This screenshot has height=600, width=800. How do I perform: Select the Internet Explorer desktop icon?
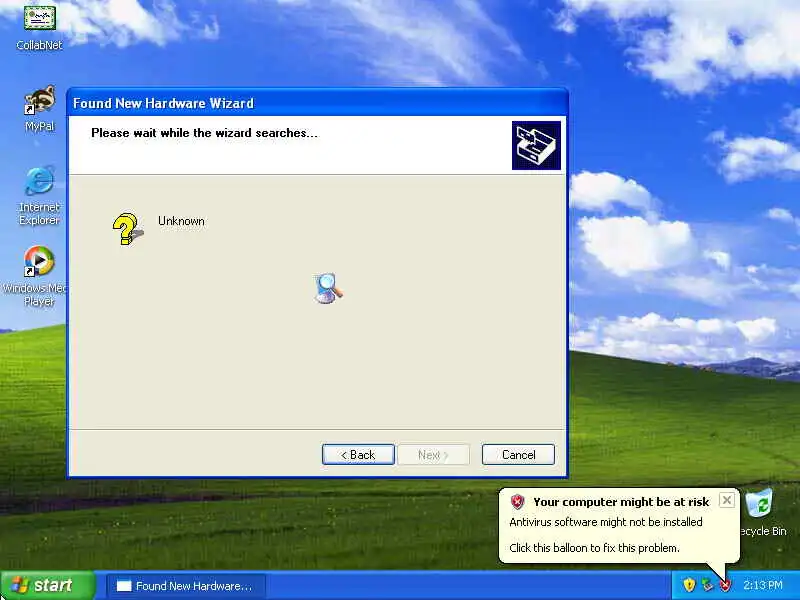[x=39, y=195]
